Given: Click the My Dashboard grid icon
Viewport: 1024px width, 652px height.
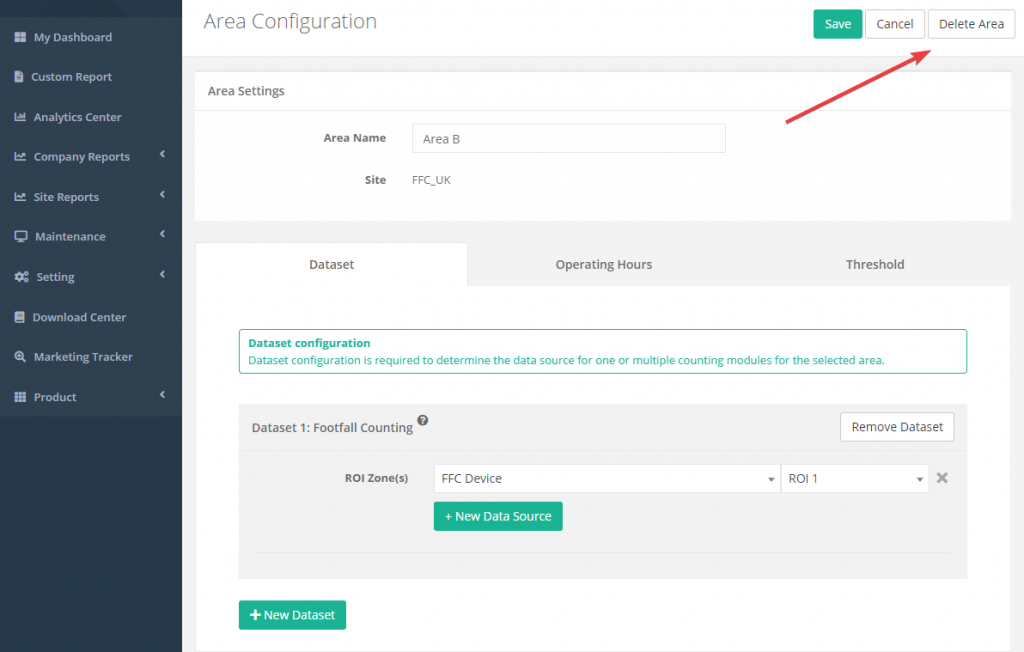Looking at the screenshot, I should (20, 37).
